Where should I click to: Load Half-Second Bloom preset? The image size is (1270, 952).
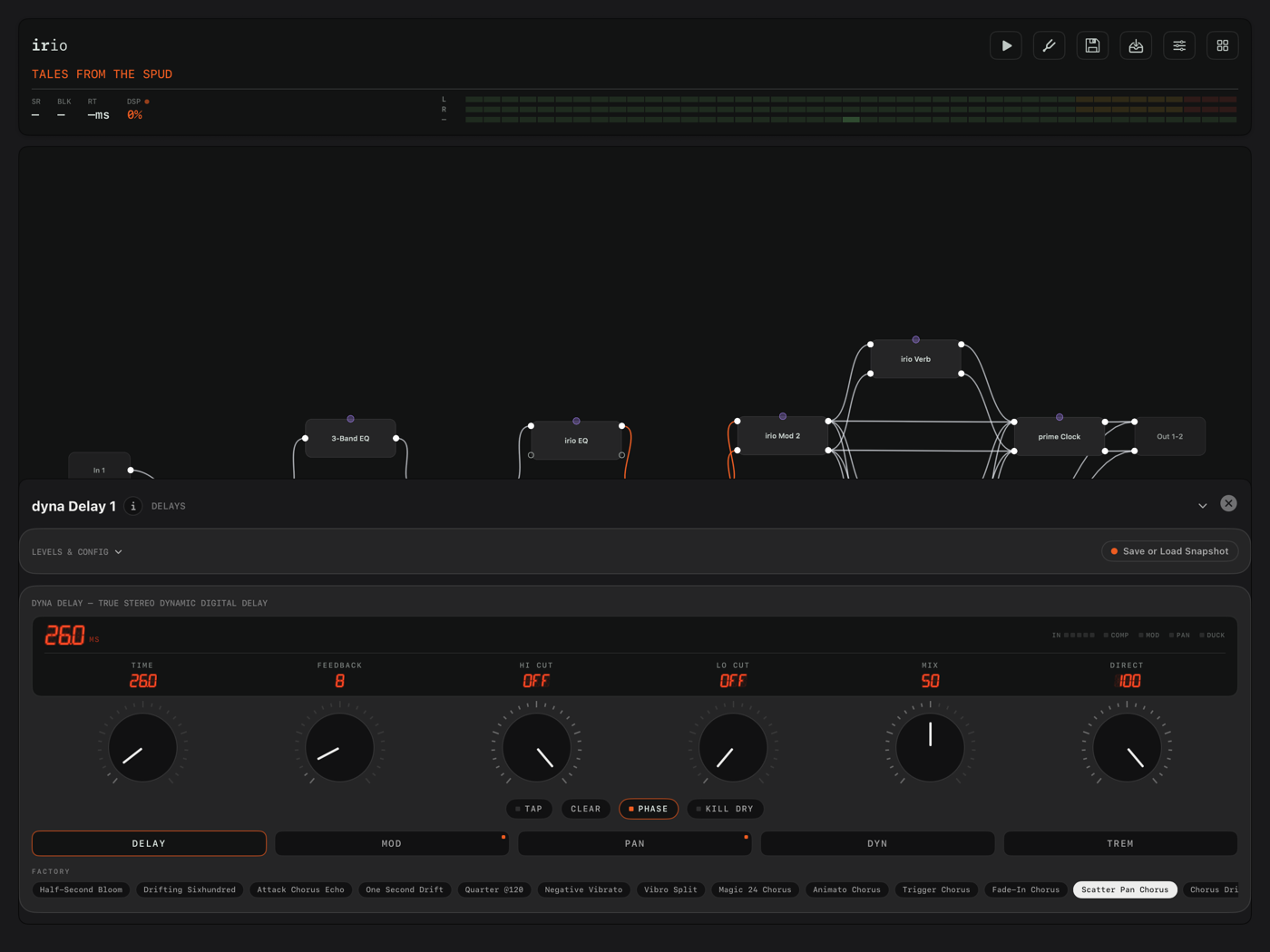[x=81, y=889]
